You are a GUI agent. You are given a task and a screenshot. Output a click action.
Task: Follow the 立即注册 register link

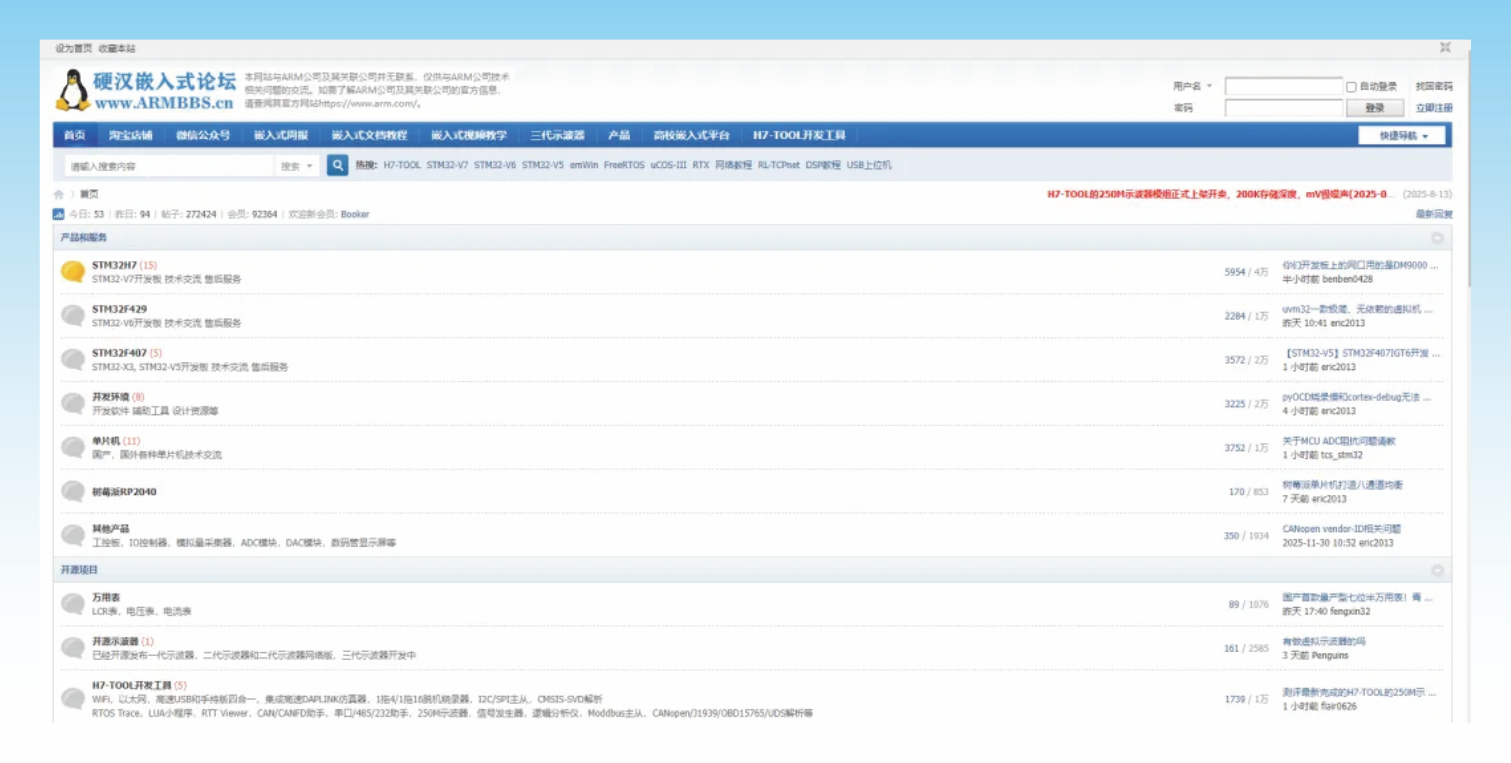(1434, 108)
